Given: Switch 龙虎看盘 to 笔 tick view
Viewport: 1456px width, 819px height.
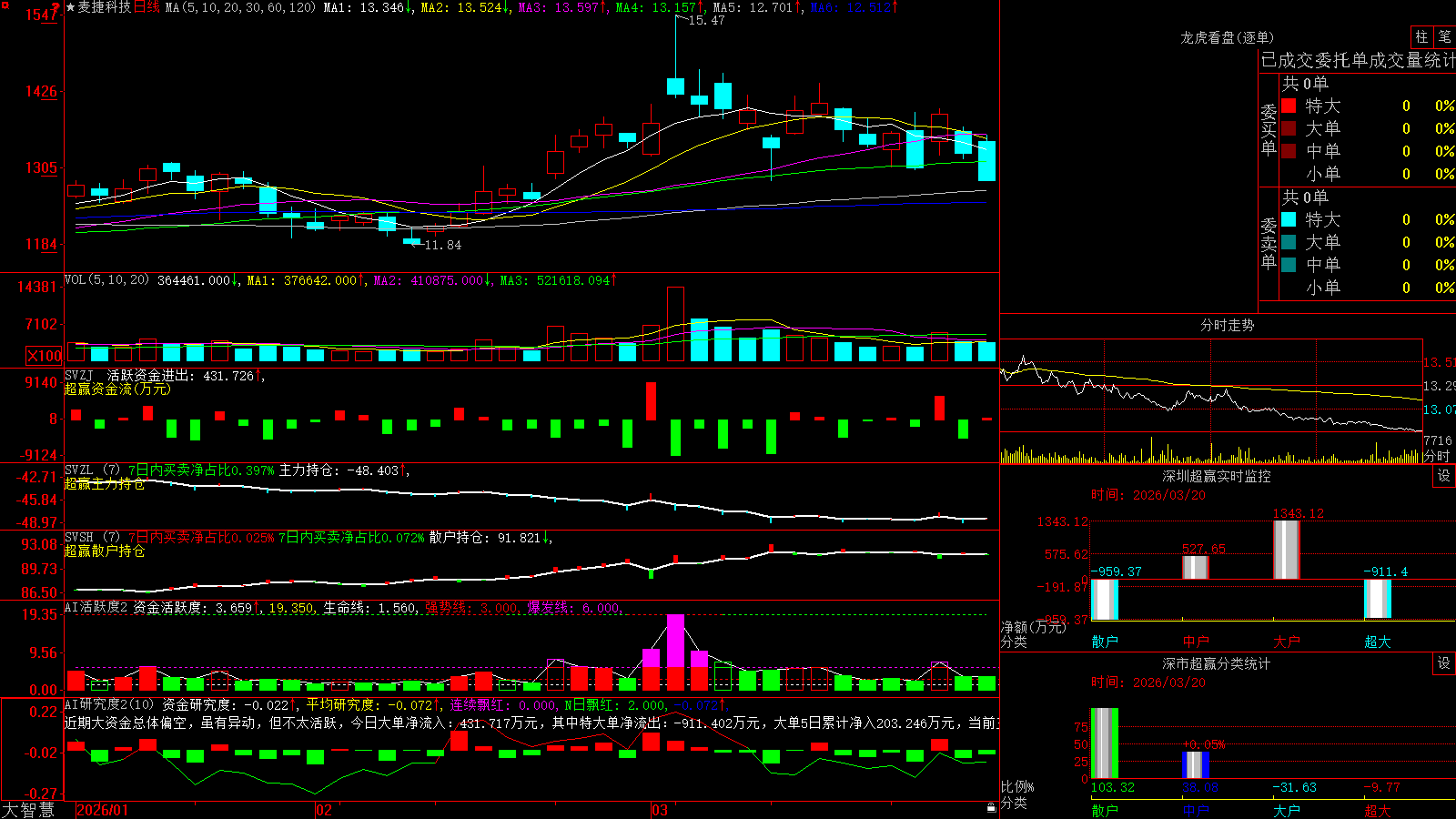Looking at the screenshot, I should 1445,37.
